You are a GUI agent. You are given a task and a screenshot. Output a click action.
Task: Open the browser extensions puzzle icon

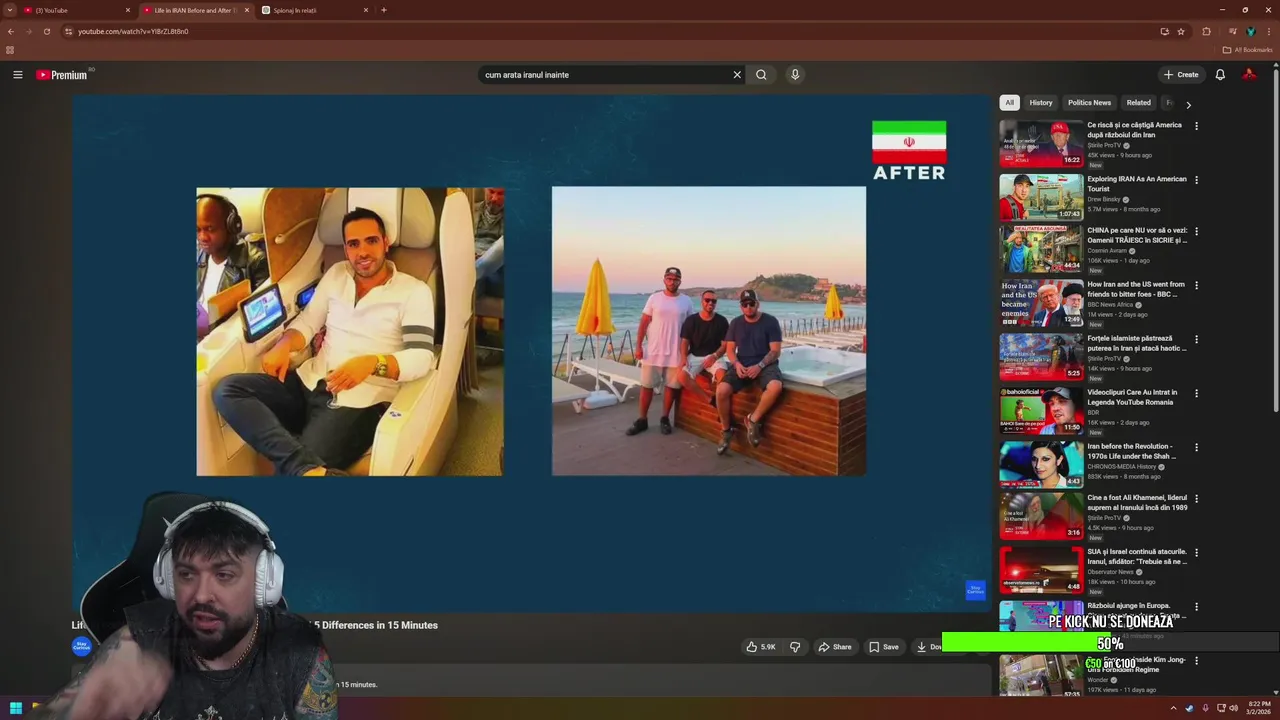(1206, 31)
